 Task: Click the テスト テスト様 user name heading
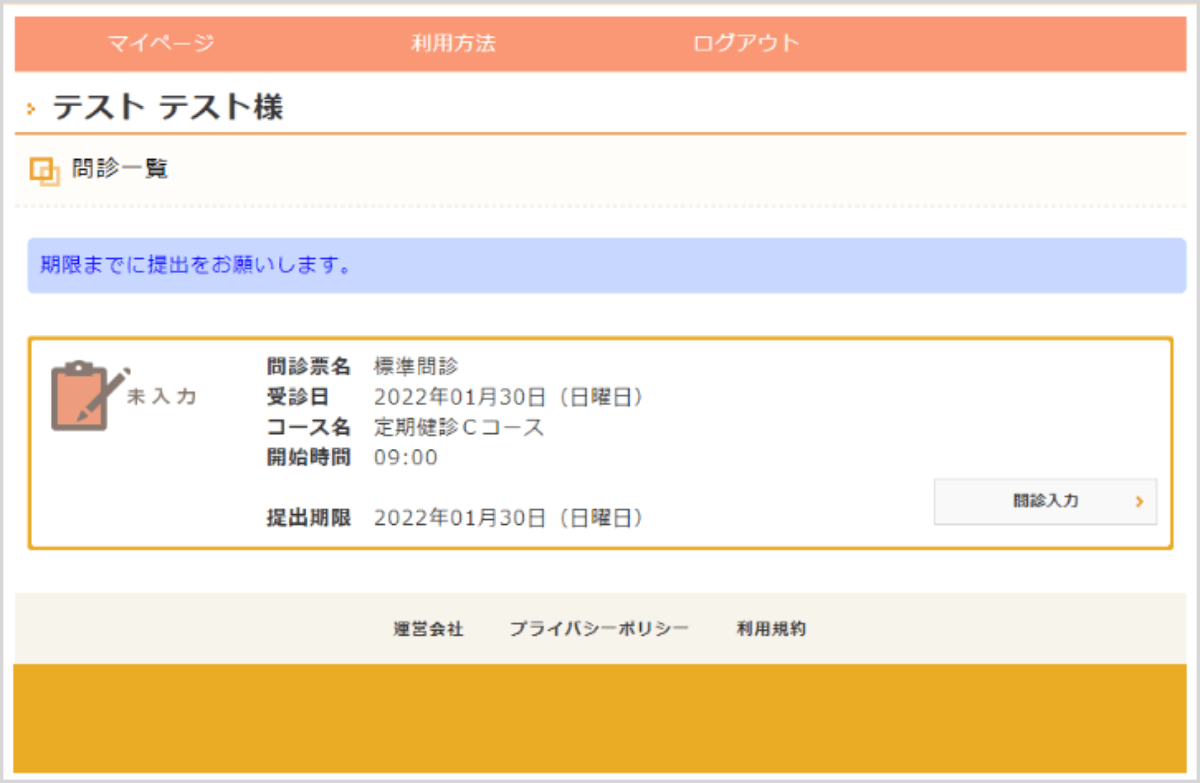(x=168, y=106)
